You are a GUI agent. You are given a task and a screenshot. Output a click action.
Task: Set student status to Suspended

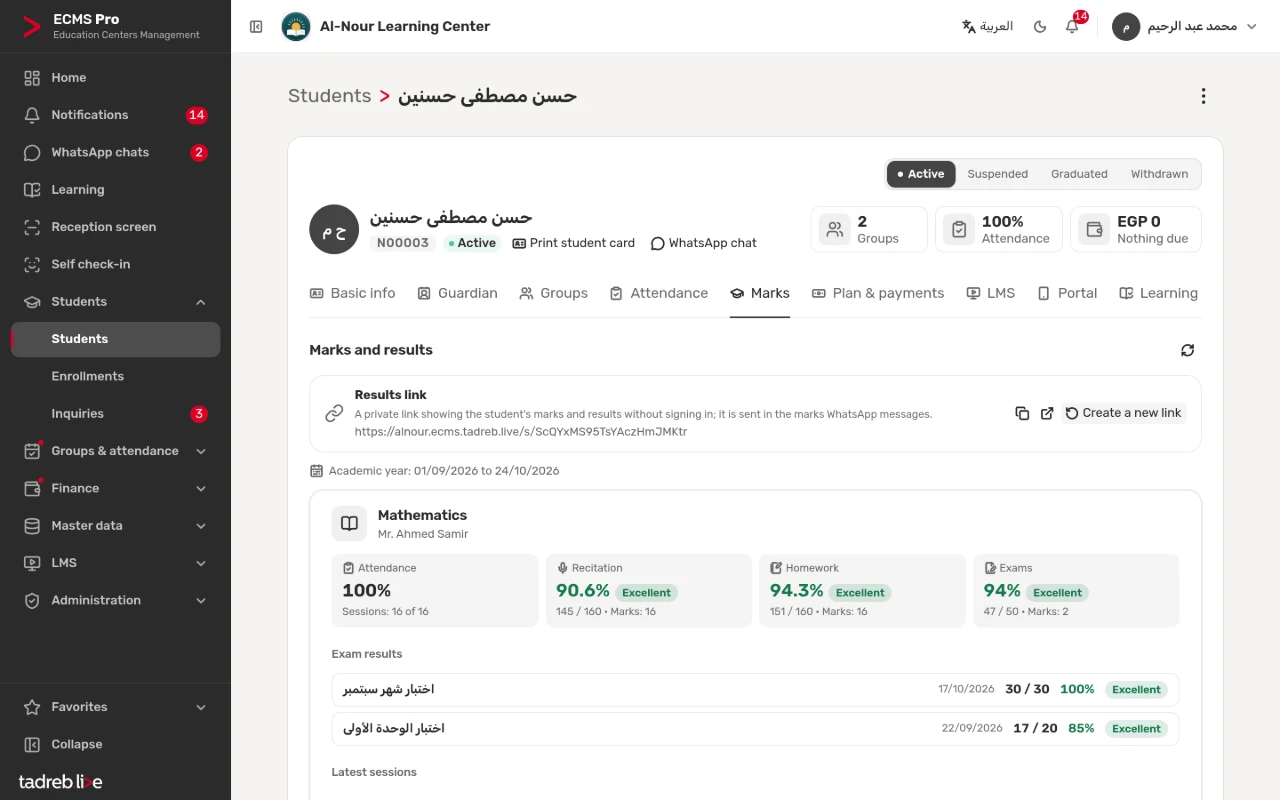point(997,174)
